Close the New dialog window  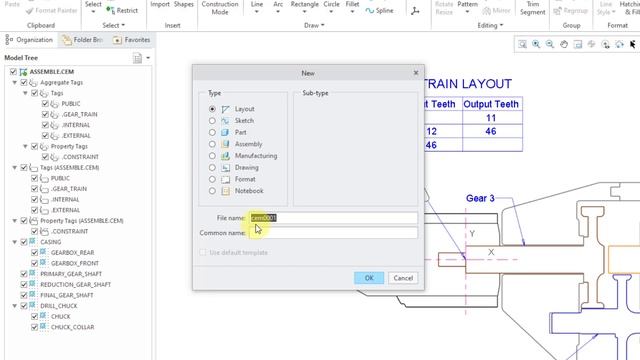416,73
